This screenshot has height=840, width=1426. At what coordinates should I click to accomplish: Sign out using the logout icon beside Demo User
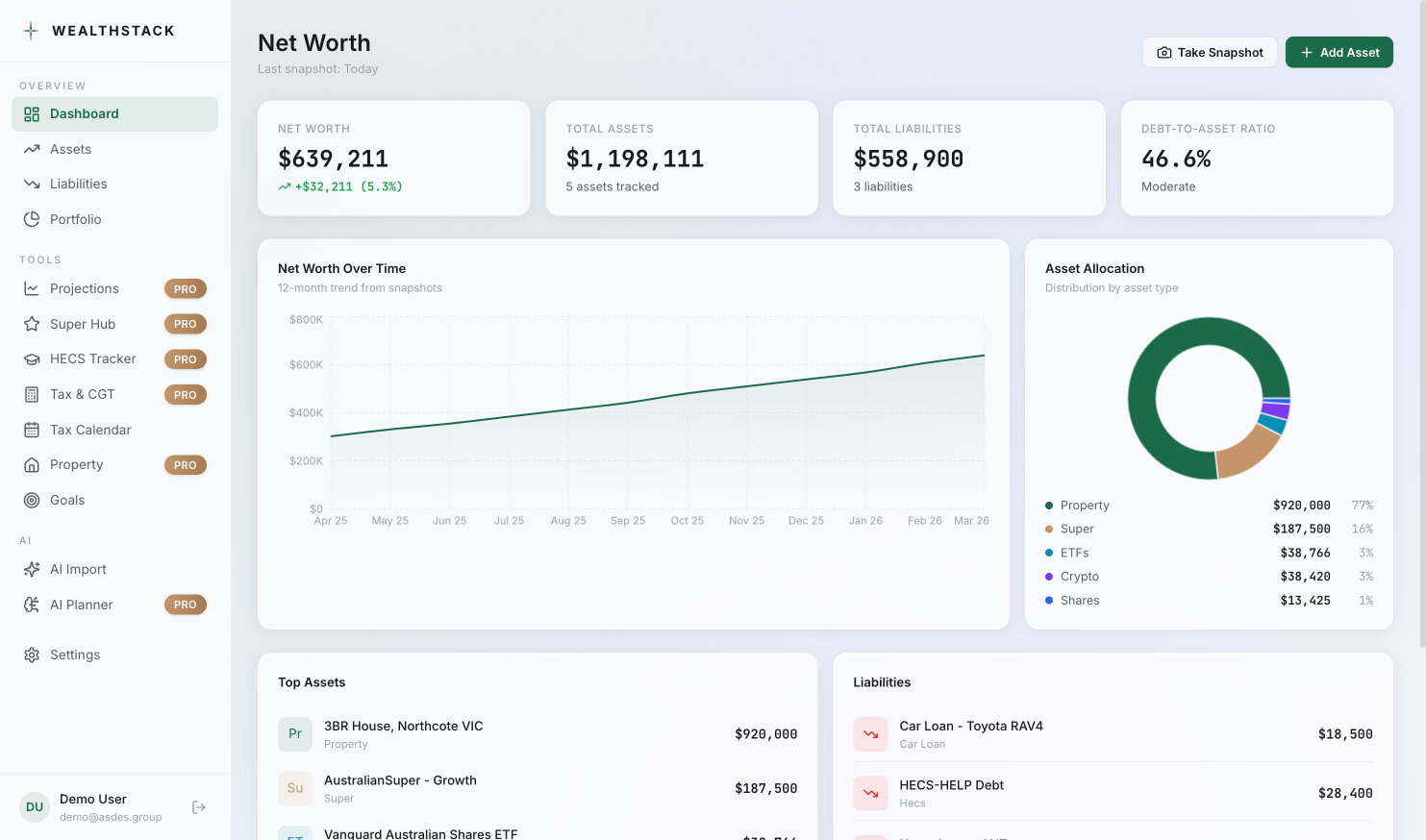coord(199,807)
